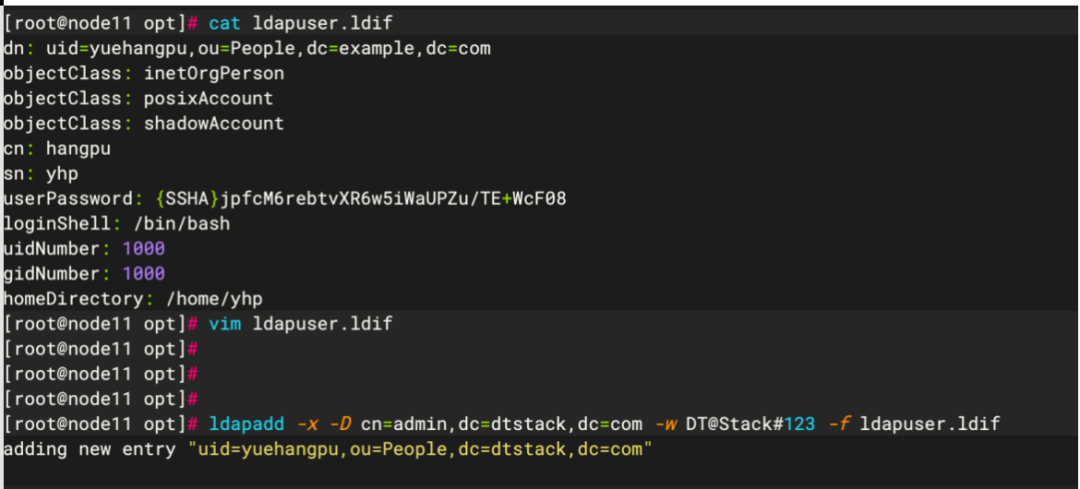Click the cn value 'hangpu'
The image size is (1080, 489).
79,148
